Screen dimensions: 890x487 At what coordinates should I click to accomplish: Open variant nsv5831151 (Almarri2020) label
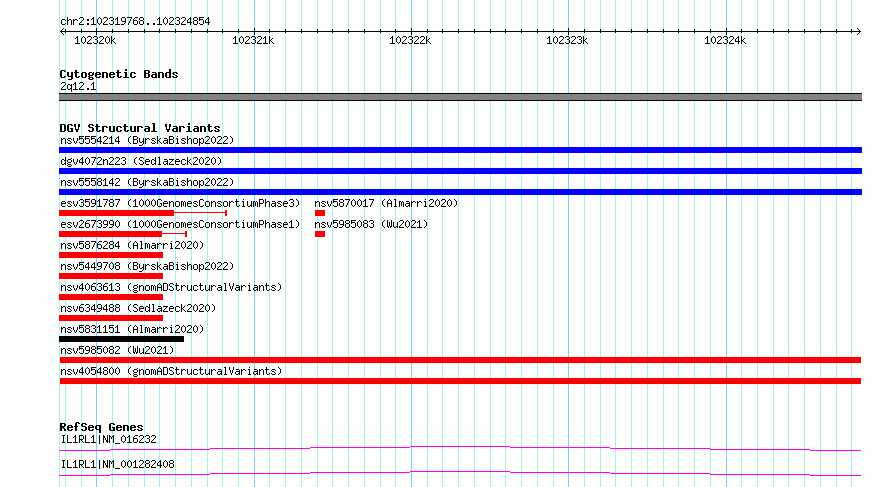pyautogui.click(x=132, y=329)
